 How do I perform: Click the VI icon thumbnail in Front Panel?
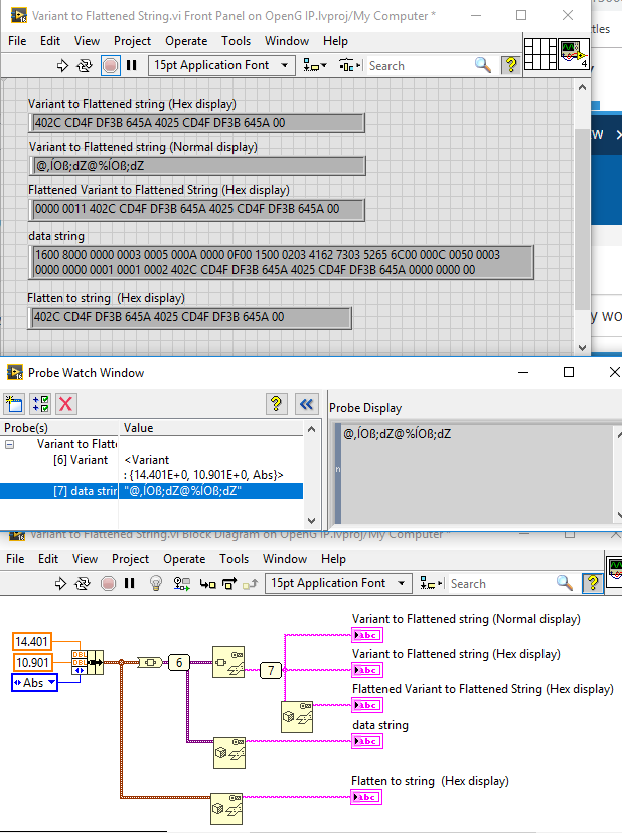click(x=574, y=54)
